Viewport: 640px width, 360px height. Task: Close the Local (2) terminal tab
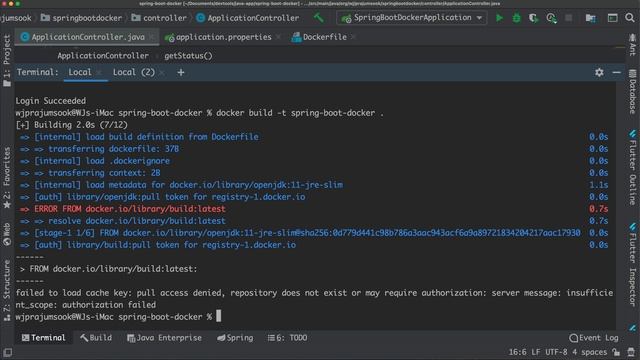coord(162,73)
